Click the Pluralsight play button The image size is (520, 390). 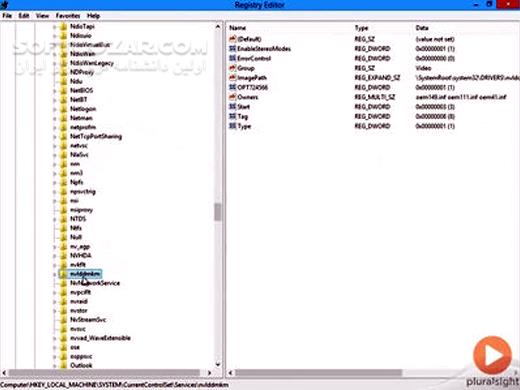[x=492, y=355]
